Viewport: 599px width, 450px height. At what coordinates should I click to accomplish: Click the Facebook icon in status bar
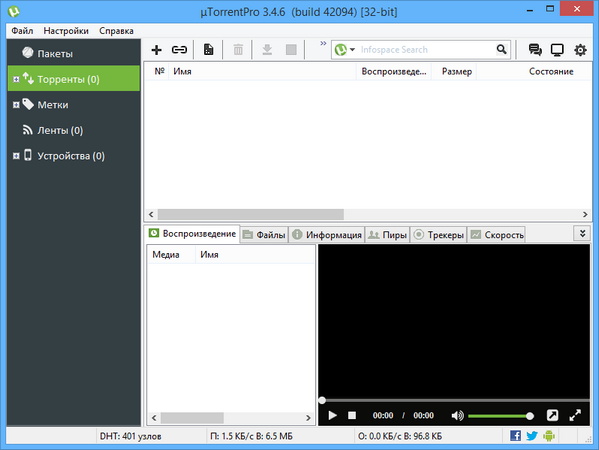[x=515, y=435]
